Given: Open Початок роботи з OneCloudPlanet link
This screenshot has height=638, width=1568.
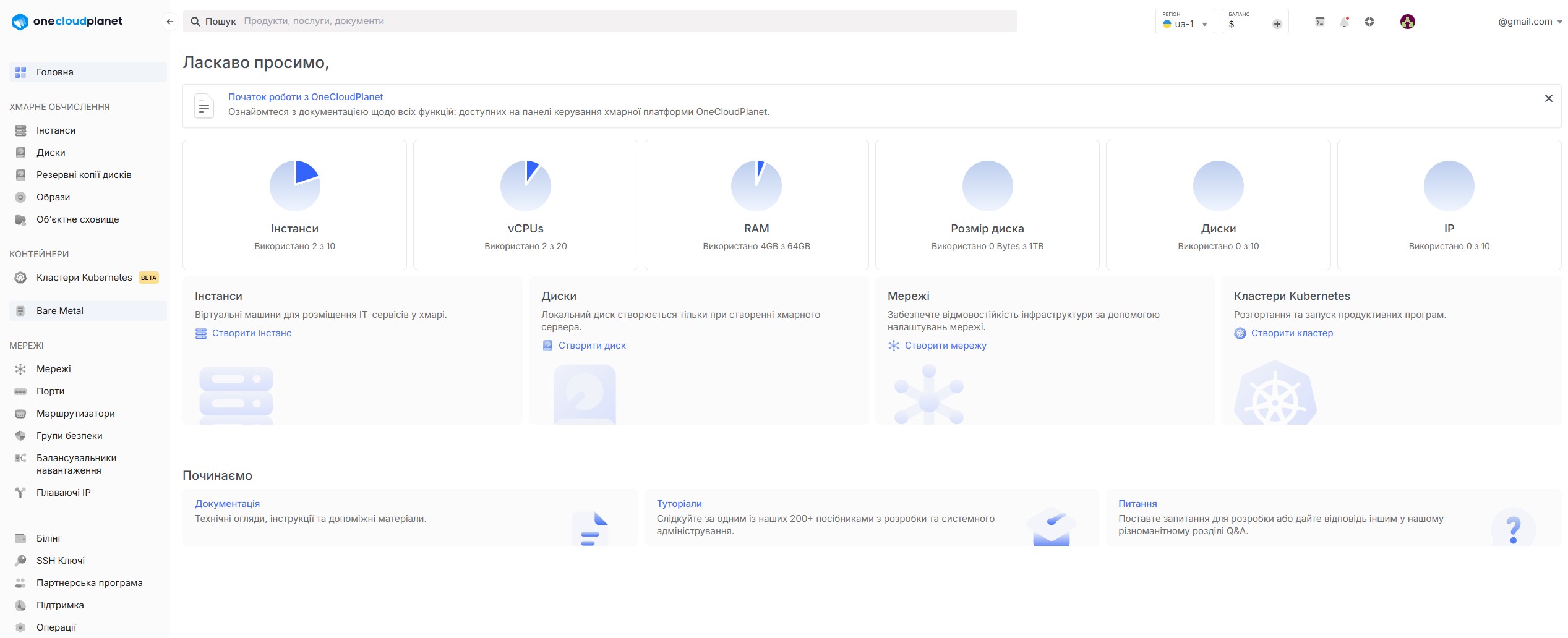Looking at the screenshot, I should click(x=306, y=97).
